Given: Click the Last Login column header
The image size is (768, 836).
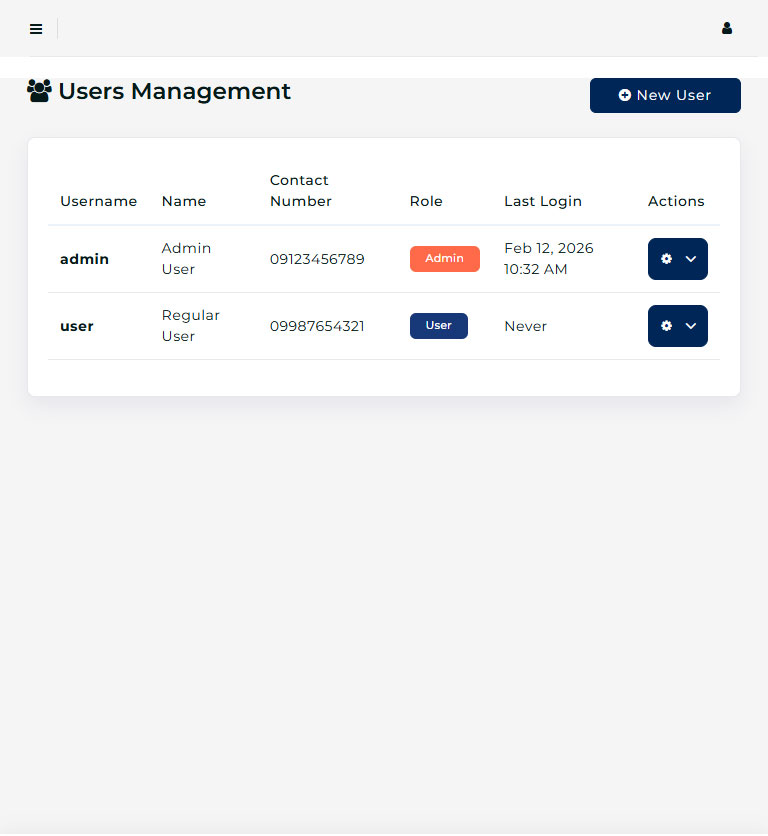Looking at the screenshot, I should (x=542, y=201).
